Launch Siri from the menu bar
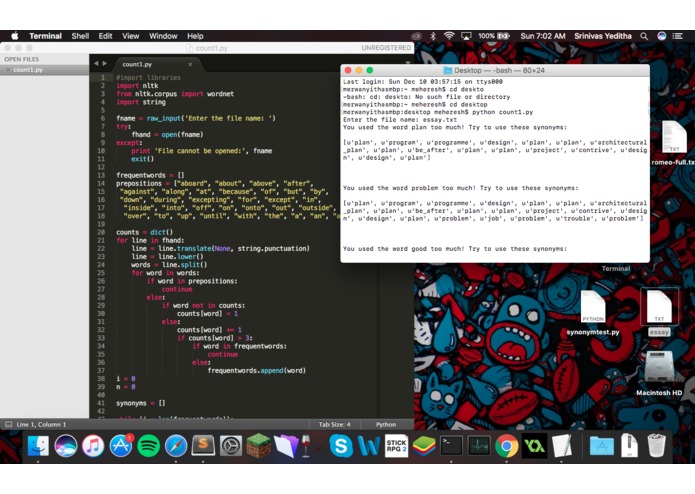Image resolution: width=695 pixels, height=494 pixels. tap(661, 36)
